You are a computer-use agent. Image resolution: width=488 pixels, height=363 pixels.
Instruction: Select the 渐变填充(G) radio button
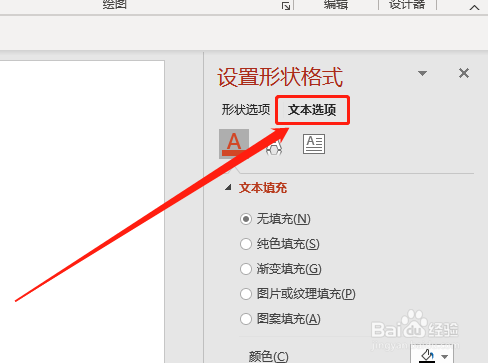[x=246, y=269]
